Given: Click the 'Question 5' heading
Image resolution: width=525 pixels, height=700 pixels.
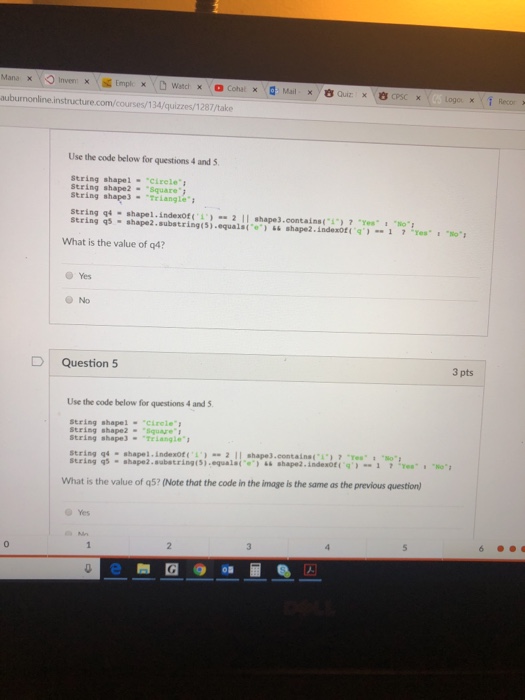Looking at the screenshot, I should pos(90,363).
